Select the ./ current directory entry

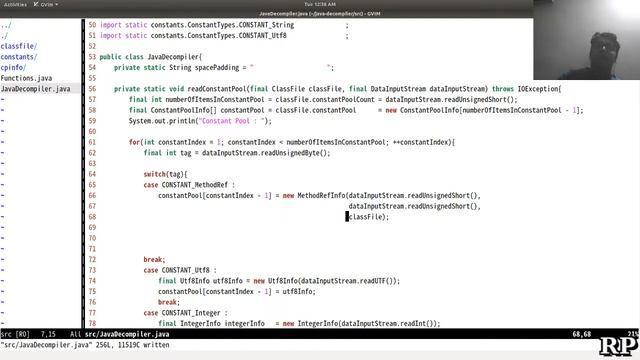pos(4,36)
